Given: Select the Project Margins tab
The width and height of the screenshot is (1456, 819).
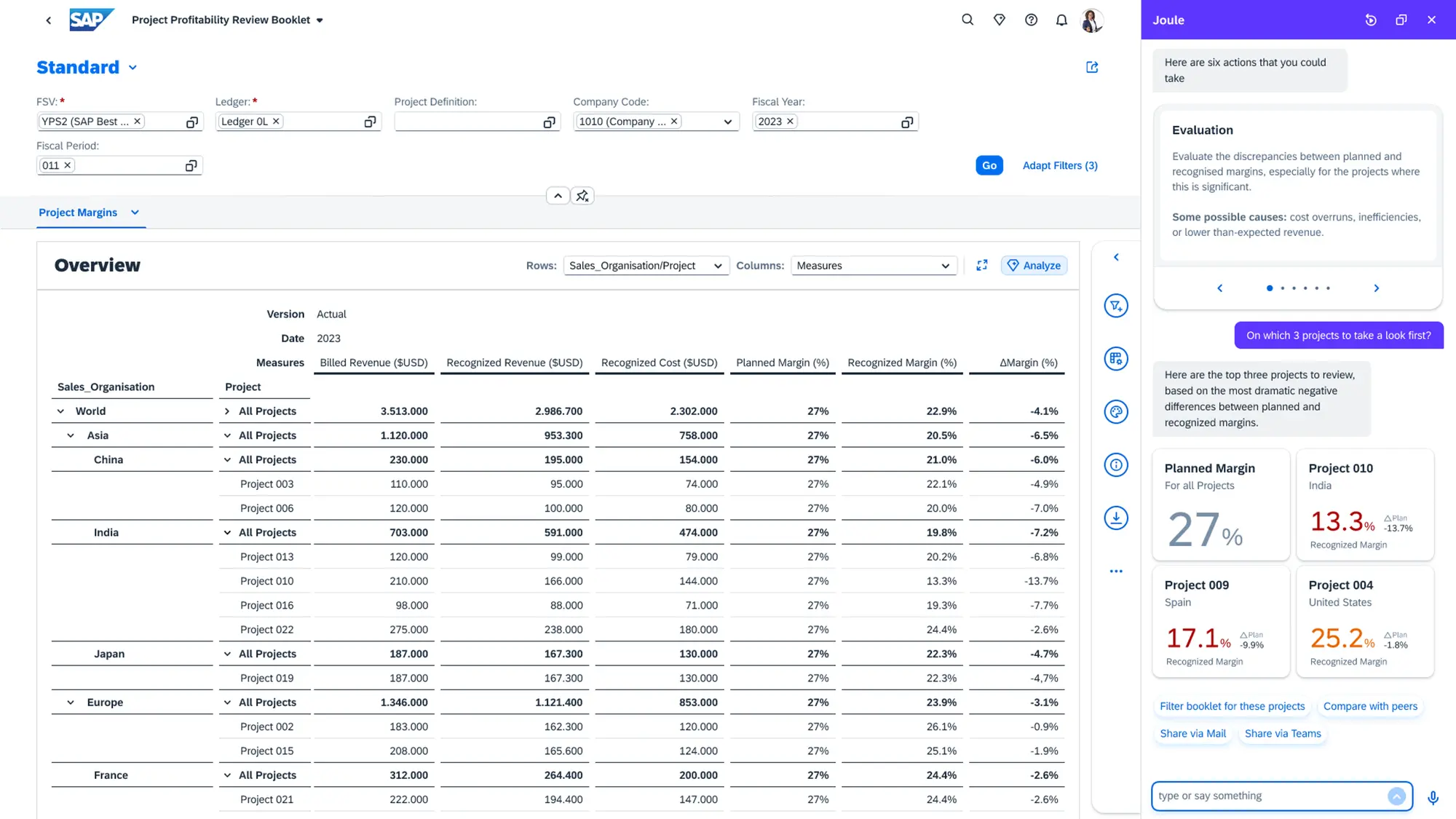Looking at the screenshot, I should click(78, 213).
